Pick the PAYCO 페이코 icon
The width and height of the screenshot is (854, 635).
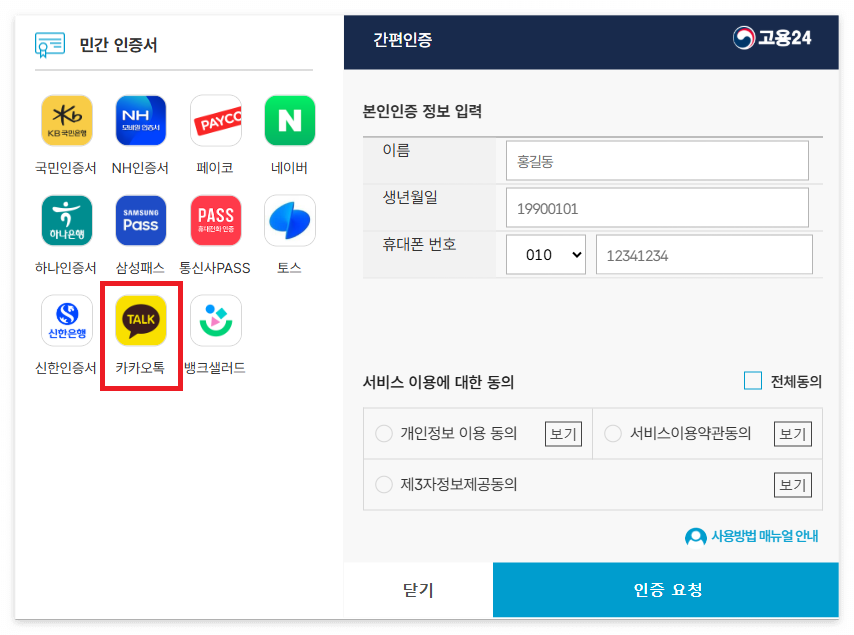point(216,120)
